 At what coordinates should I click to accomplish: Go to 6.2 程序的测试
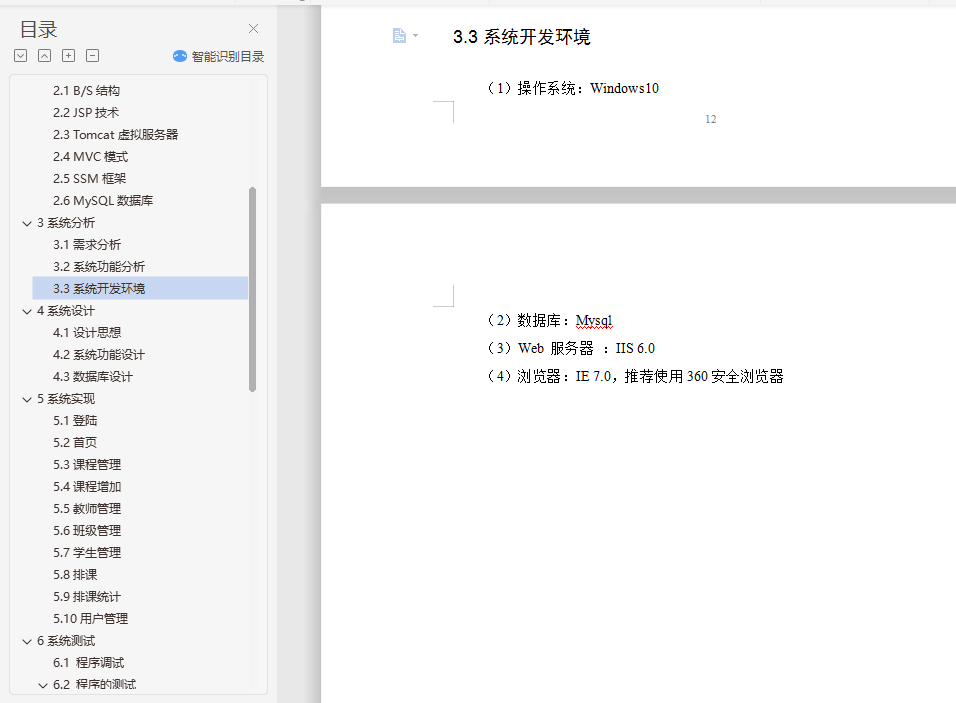click(95, 685)
